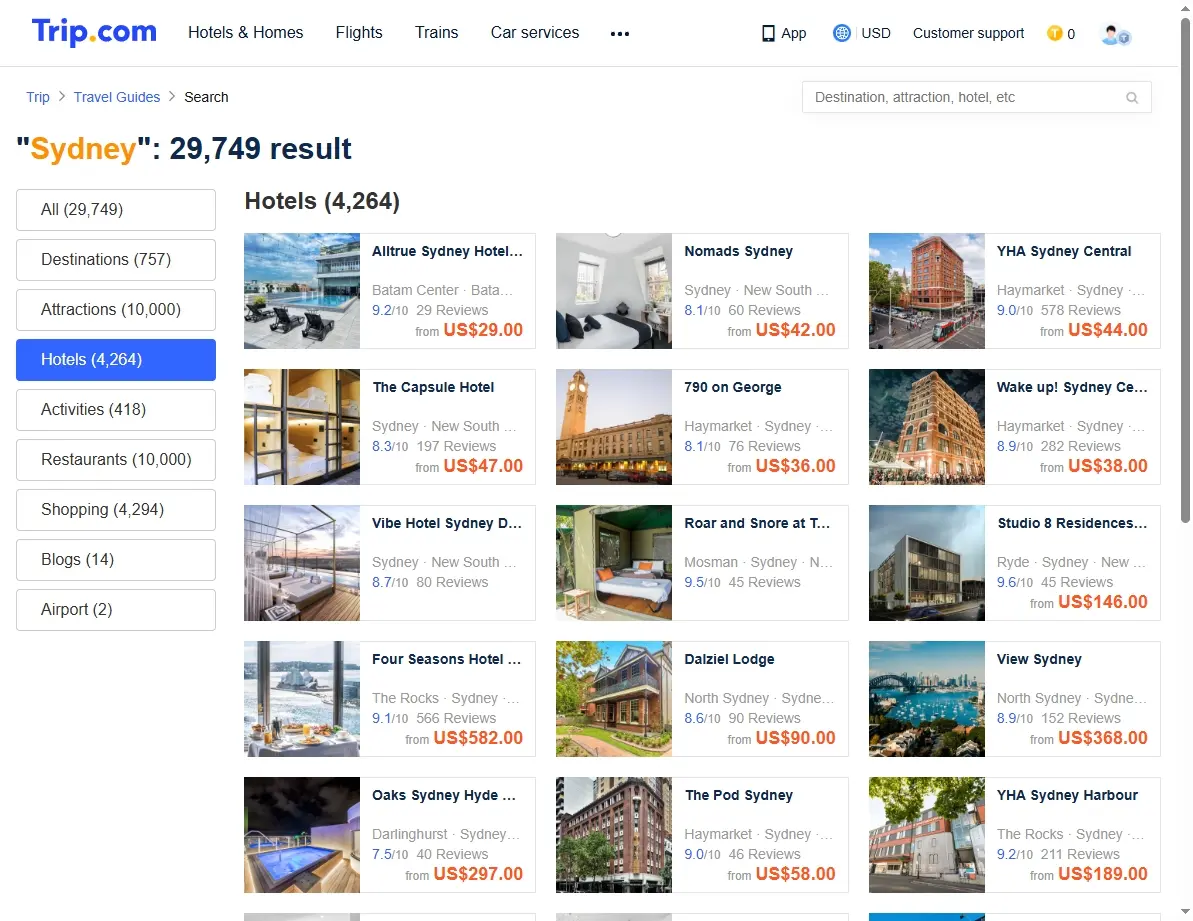Open the user profile avatar

point(1115,34)
